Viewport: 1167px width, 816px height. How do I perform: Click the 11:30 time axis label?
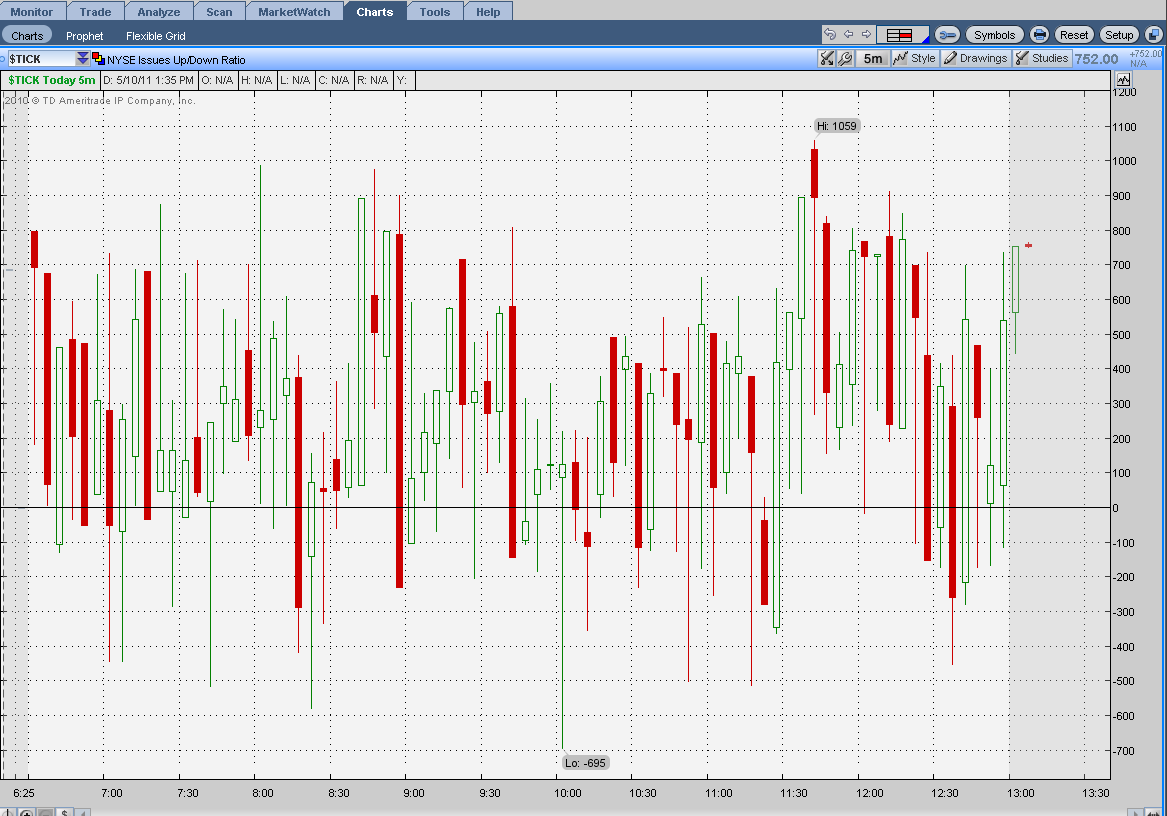pyautogui.click(x=793, y=793)
